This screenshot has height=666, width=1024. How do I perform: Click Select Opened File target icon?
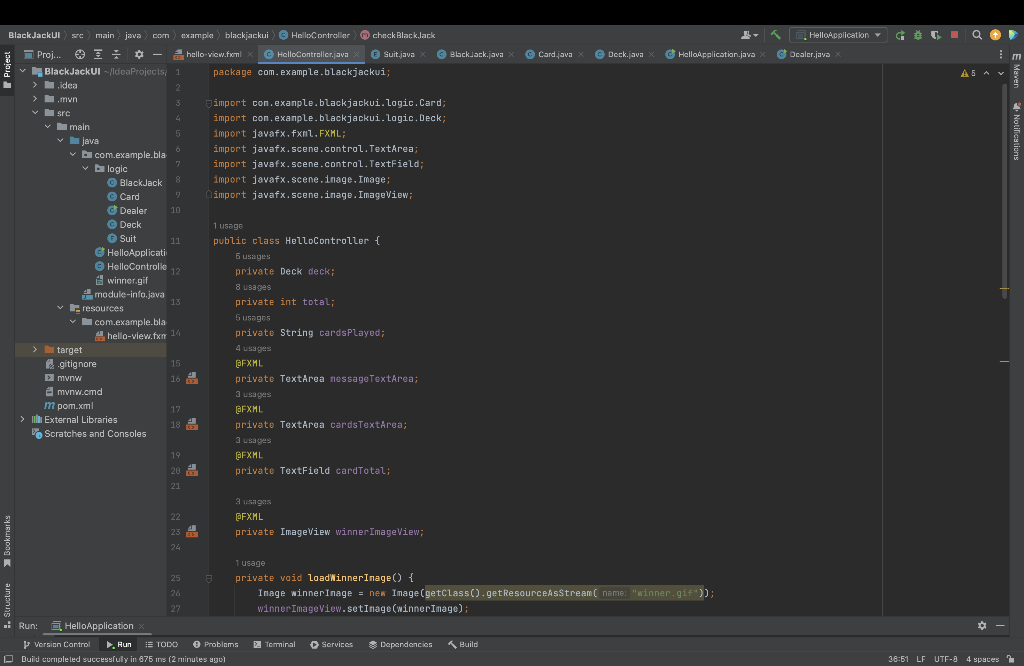tap(80, 54)
